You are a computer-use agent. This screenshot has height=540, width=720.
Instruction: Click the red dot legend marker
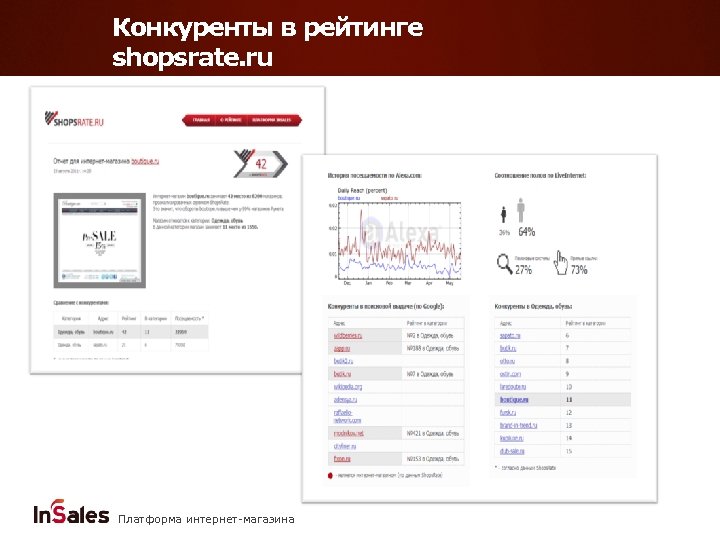click(330, 476)
